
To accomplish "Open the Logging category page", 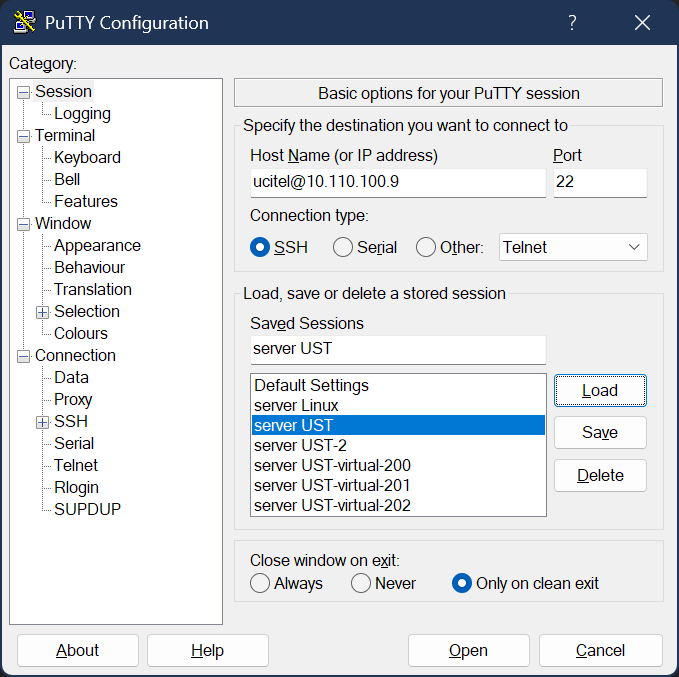I will 82,114.
